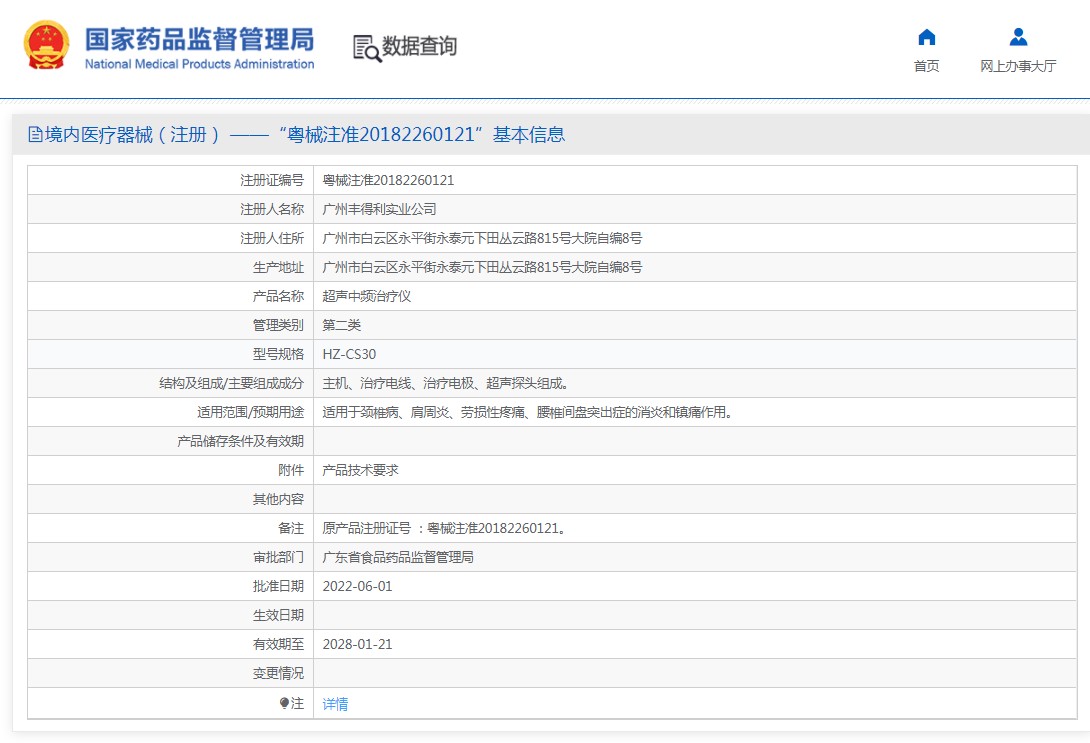The image size is (1090, 743).
Task: Click the 注册人名称 label
Action: pyautogui.click(x=272, y=209)
